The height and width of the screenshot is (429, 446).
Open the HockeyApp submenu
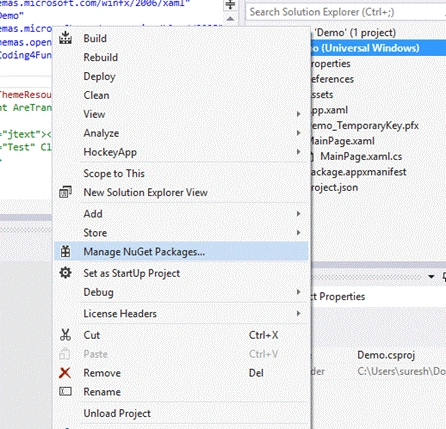coord(298,152)
